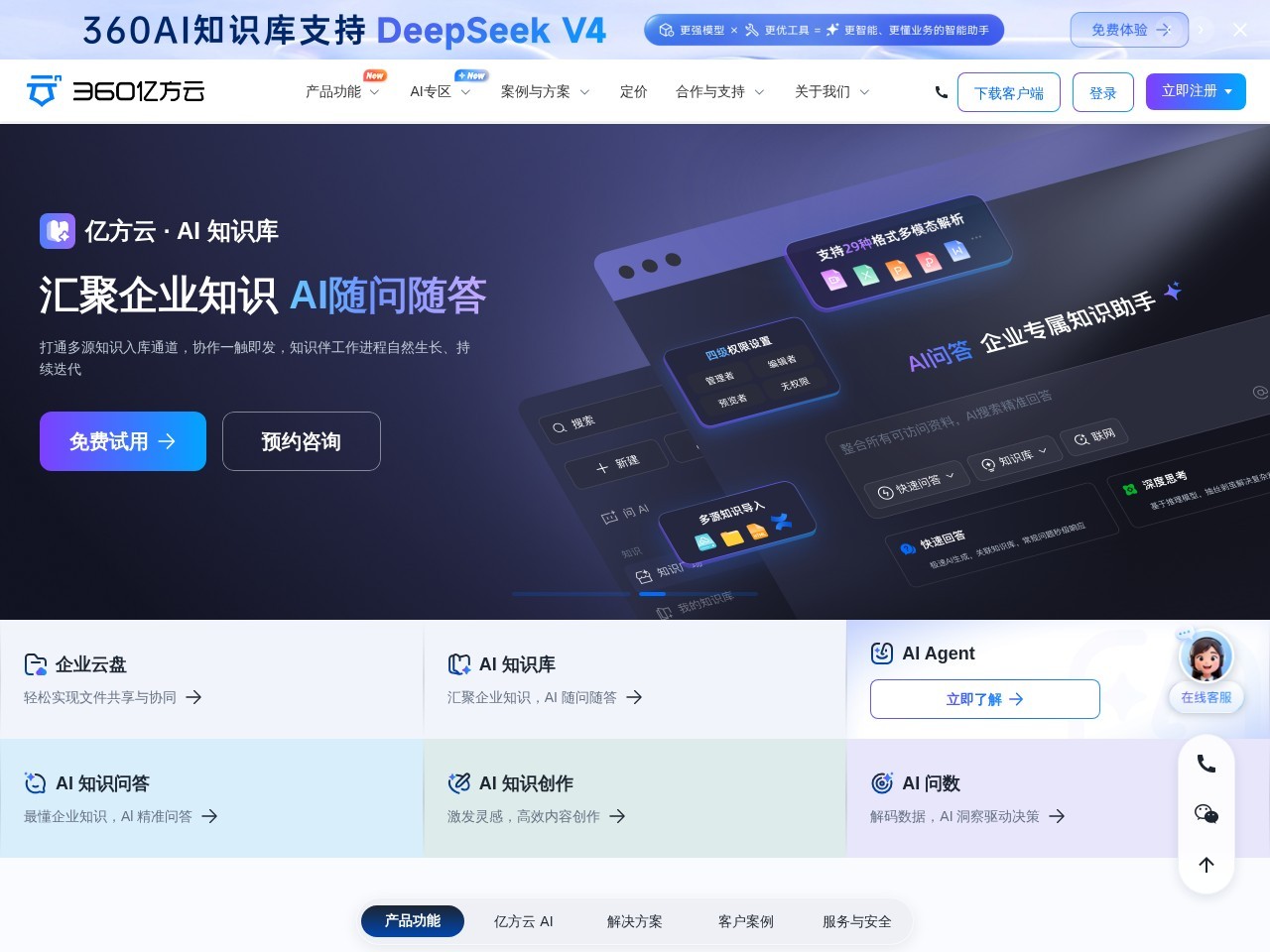Click the AI 问数 card icon
The height and width of the screenshot is (952, 1270).
tap(882, 783)
